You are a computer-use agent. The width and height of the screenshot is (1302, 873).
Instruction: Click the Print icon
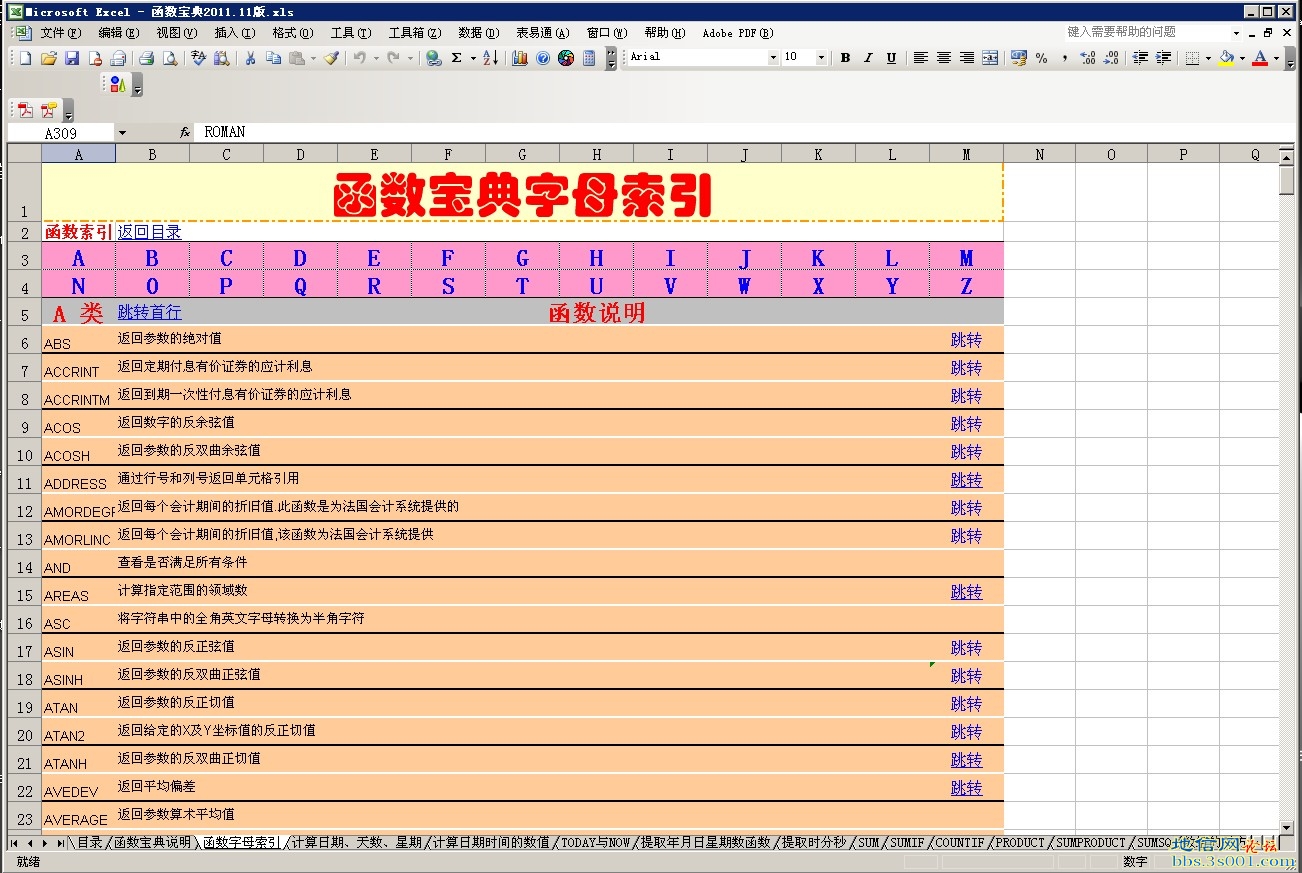(146, 58)
